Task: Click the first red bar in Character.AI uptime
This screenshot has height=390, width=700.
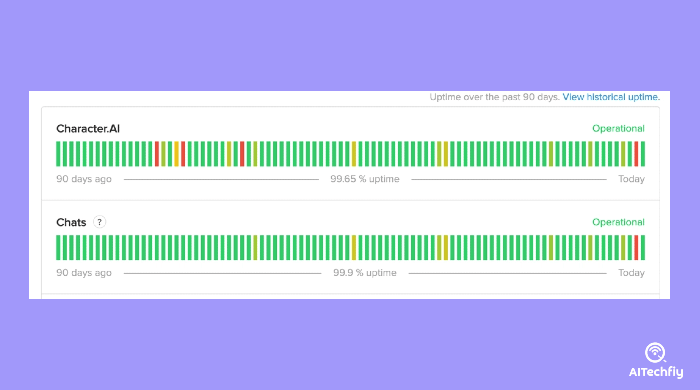Action: point(157,154)
